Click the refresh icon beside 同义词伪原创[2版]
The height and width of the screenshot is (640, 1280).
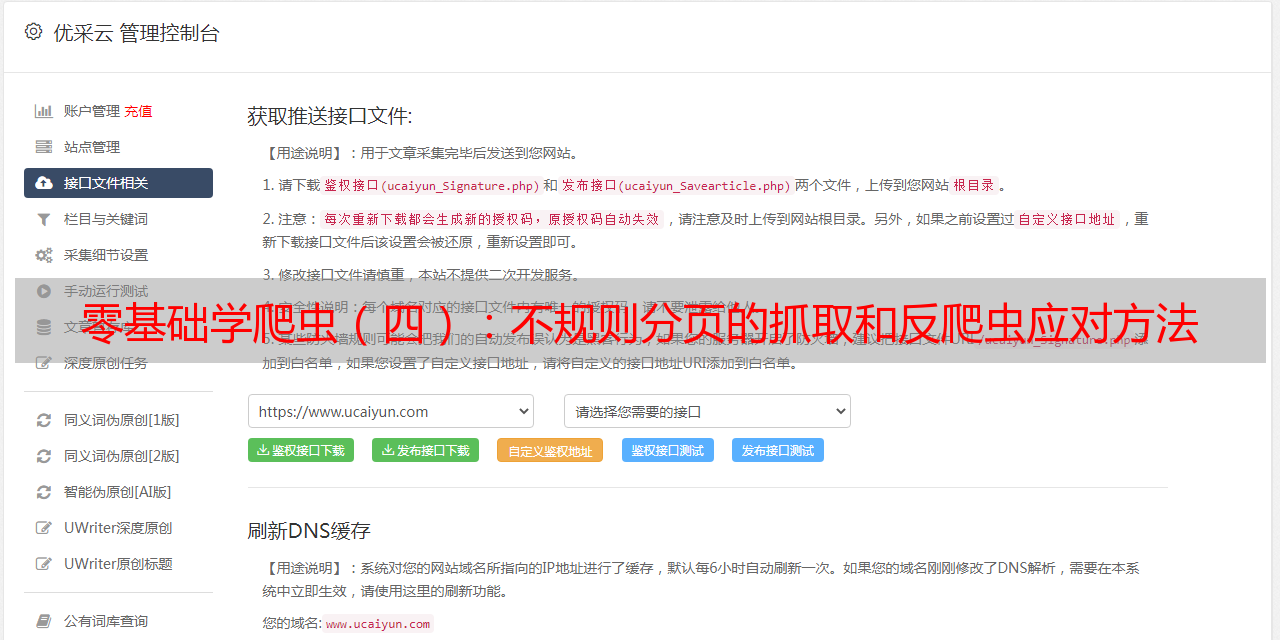(43, 456)
